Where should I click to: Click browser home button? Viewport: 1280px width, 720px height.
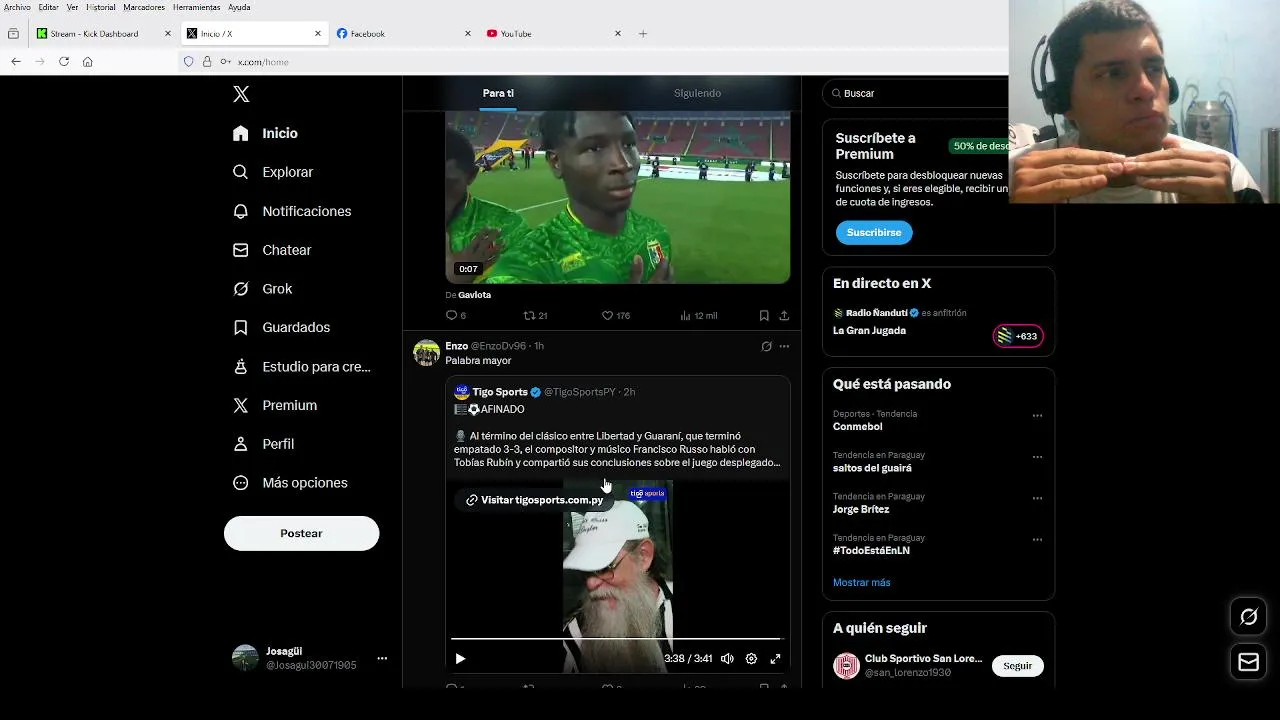88,61
